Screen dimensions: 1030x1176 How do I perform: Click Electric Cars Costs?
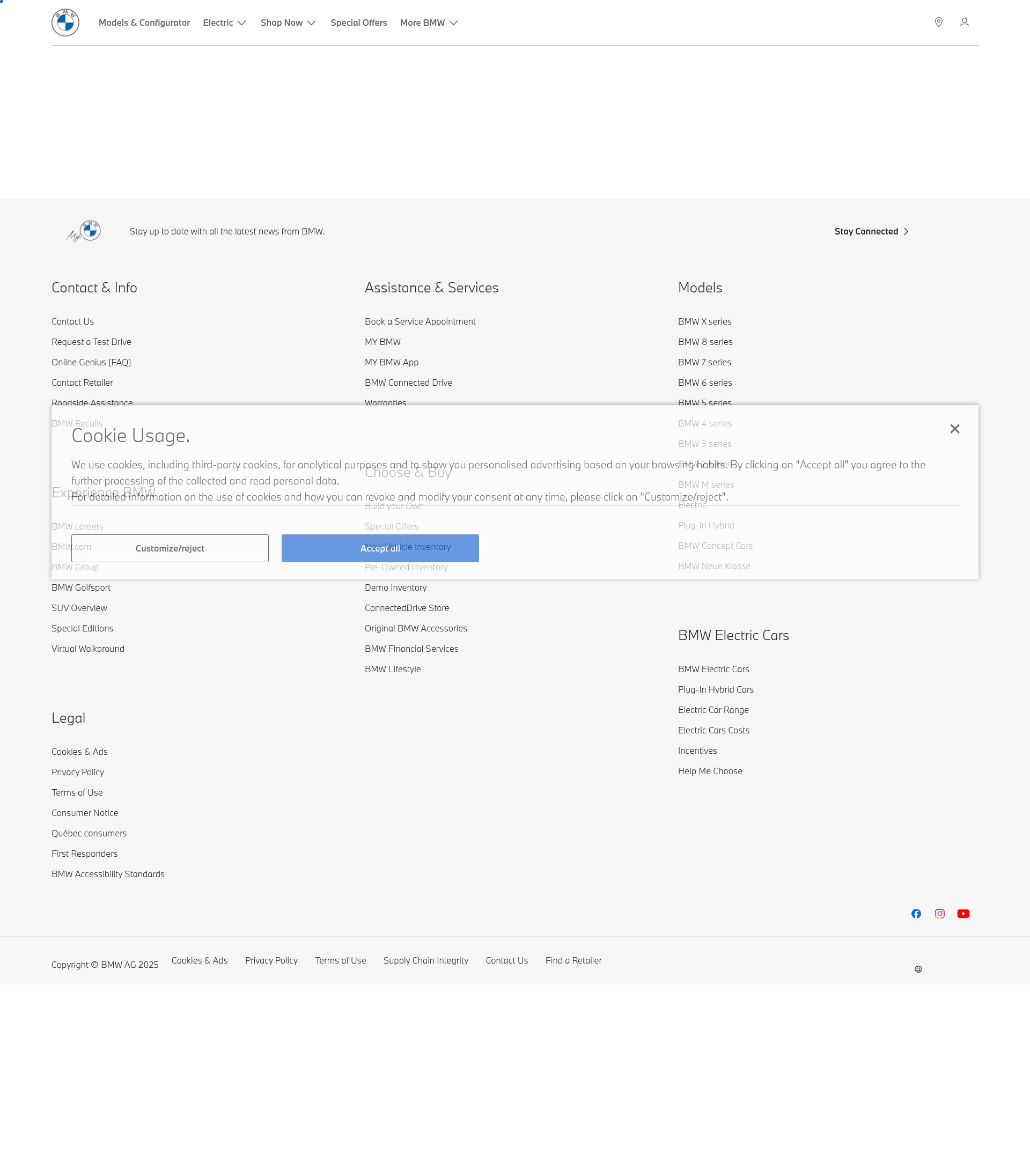pos(713,731)
